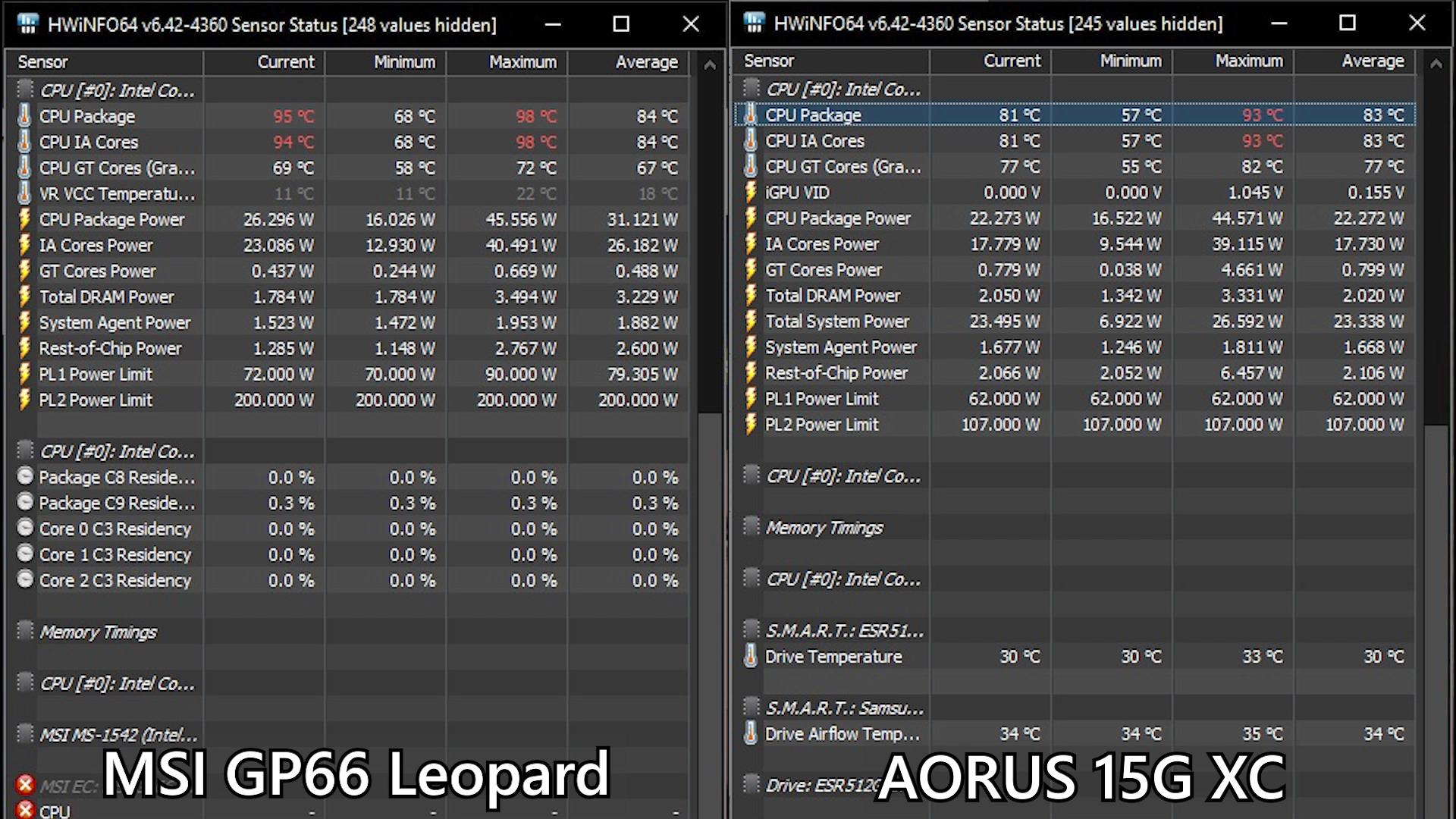Select the Total System Power row
Image resolution: width=1456 pixels, height=819 pixels.
click(1075, 321)
